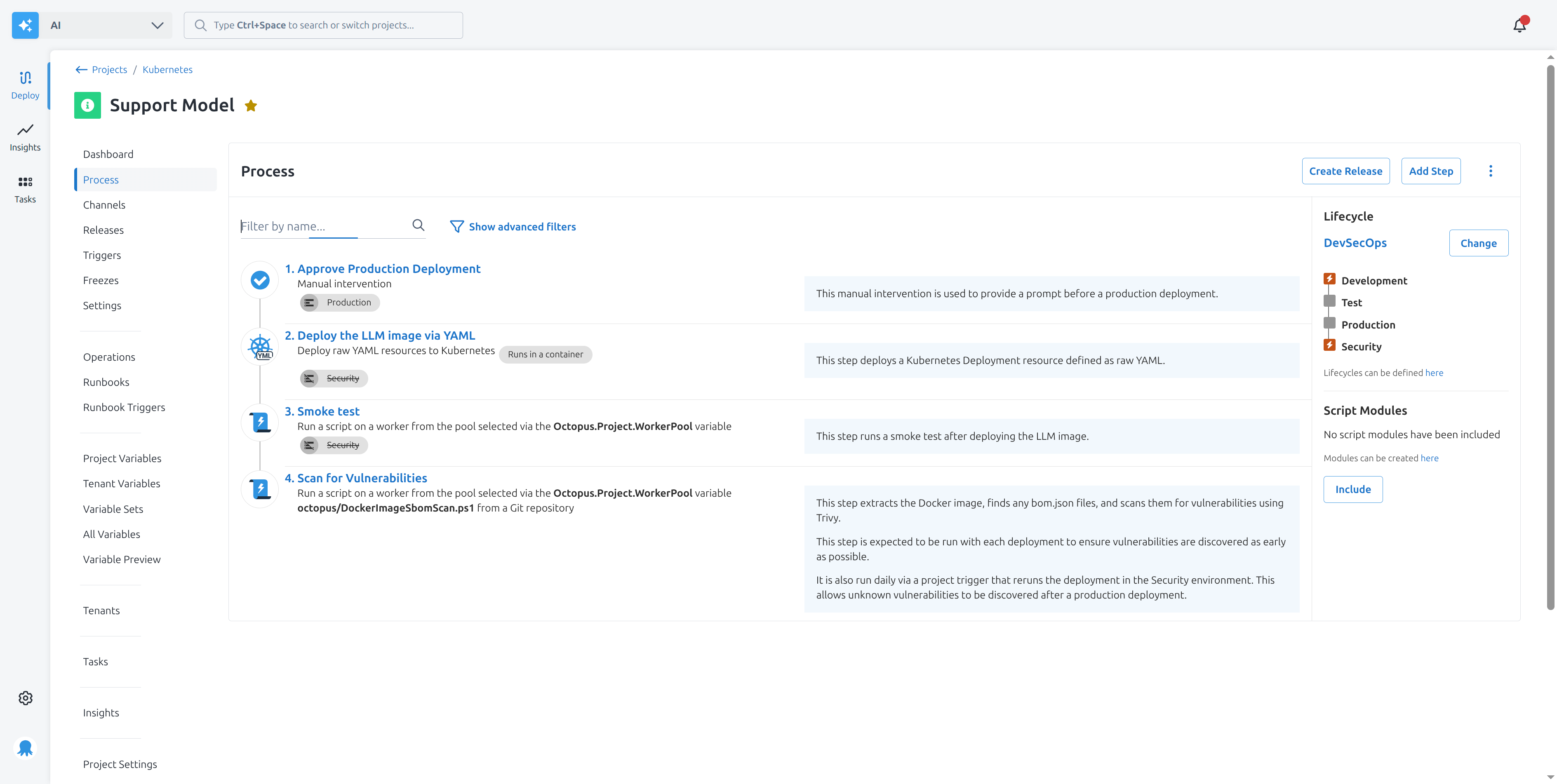Click the green project info icon
This screenshot has width=1557, height=784.
(x=87, y=105)
